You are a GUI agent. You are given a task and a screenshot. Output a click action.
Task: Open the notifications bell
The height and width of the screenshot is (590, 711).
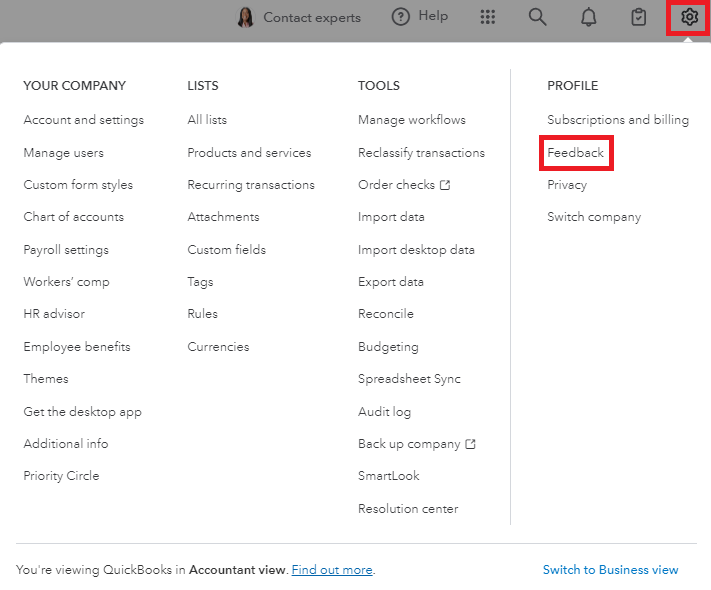click(589, 17)
